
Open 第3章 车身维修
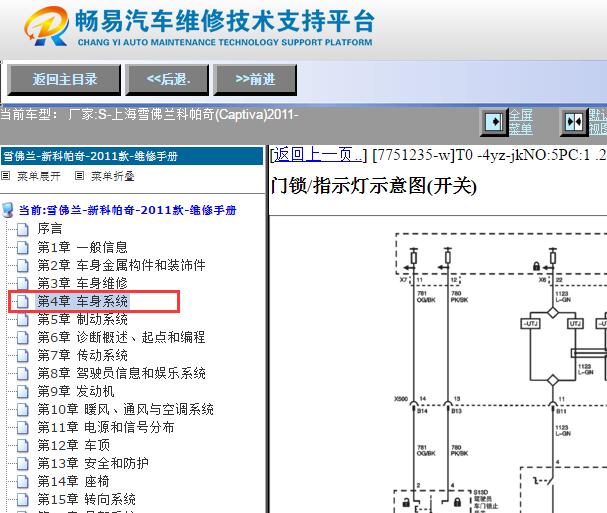pos(82,283)
